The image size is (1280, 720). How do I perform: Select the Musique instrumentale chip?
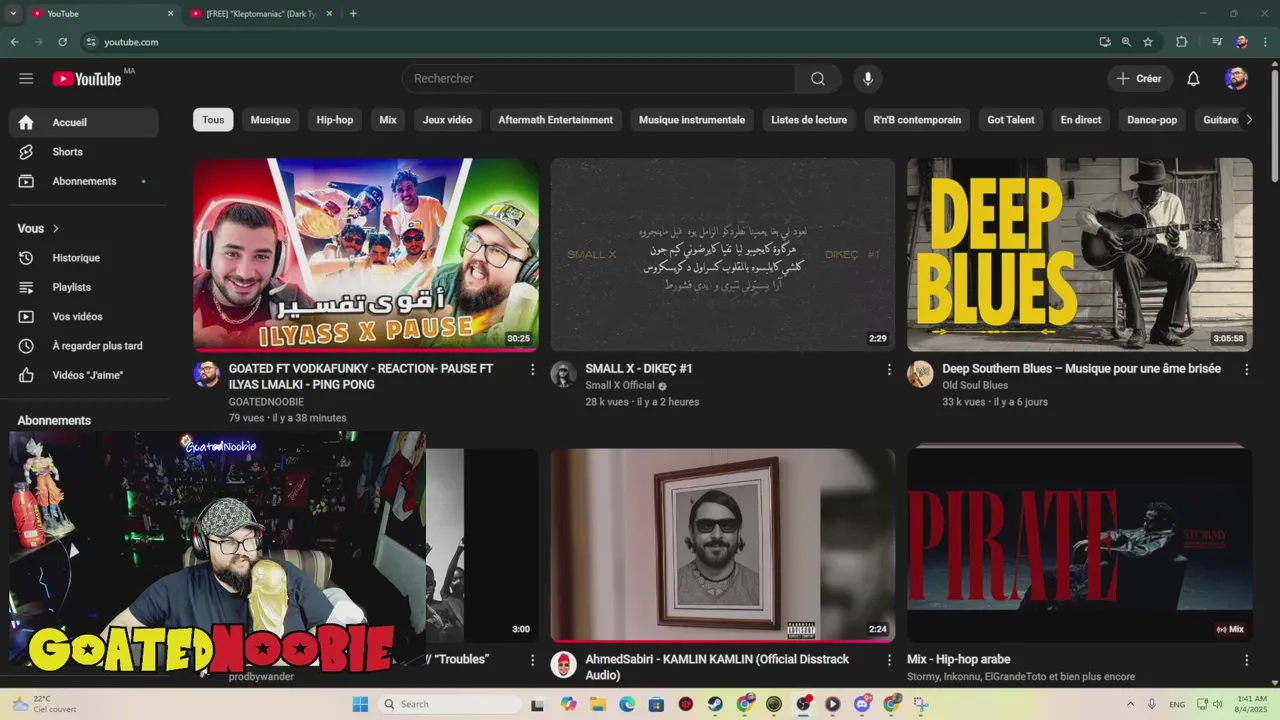coord(692,120)
